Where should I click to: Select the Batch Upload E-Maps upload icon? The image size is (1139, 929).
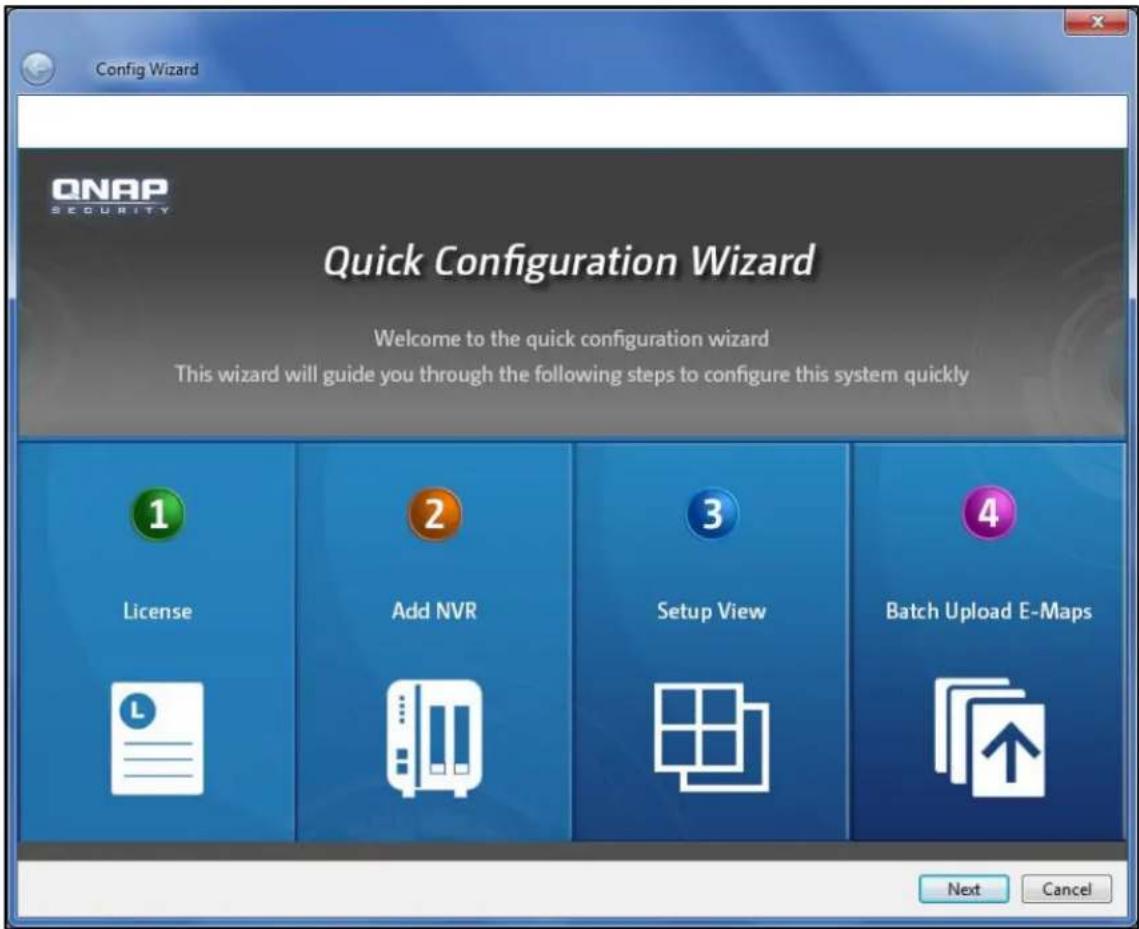pyautogui.click(x=989, y=737)
